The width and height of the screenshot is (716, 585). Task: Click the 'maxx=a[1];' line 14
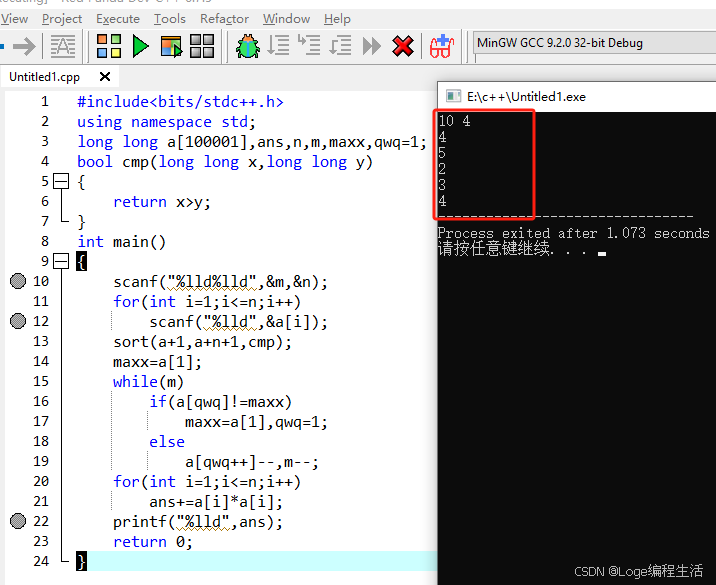point(158,362)
